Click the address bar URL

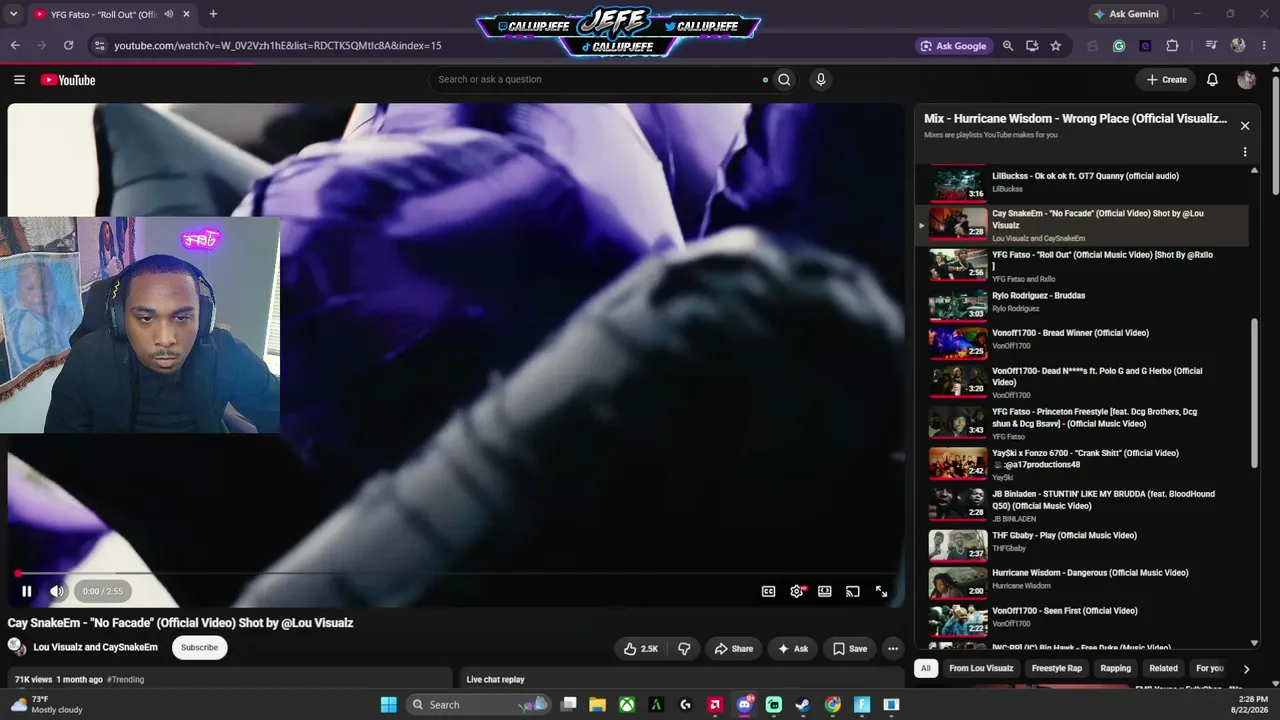pyautogui.click(x=278, y=46)
